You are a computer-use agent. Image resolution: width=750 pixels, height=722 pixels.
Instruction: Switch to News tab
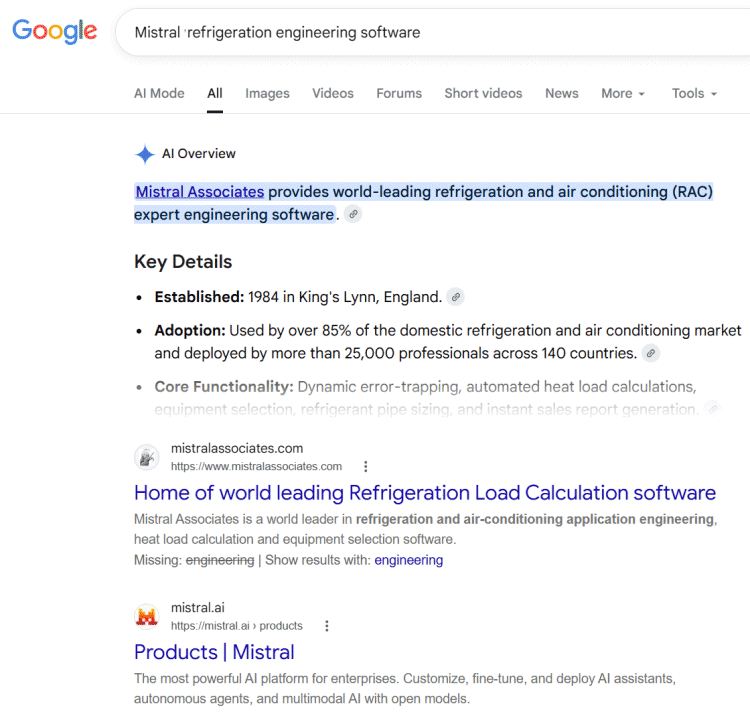(562, 93)
